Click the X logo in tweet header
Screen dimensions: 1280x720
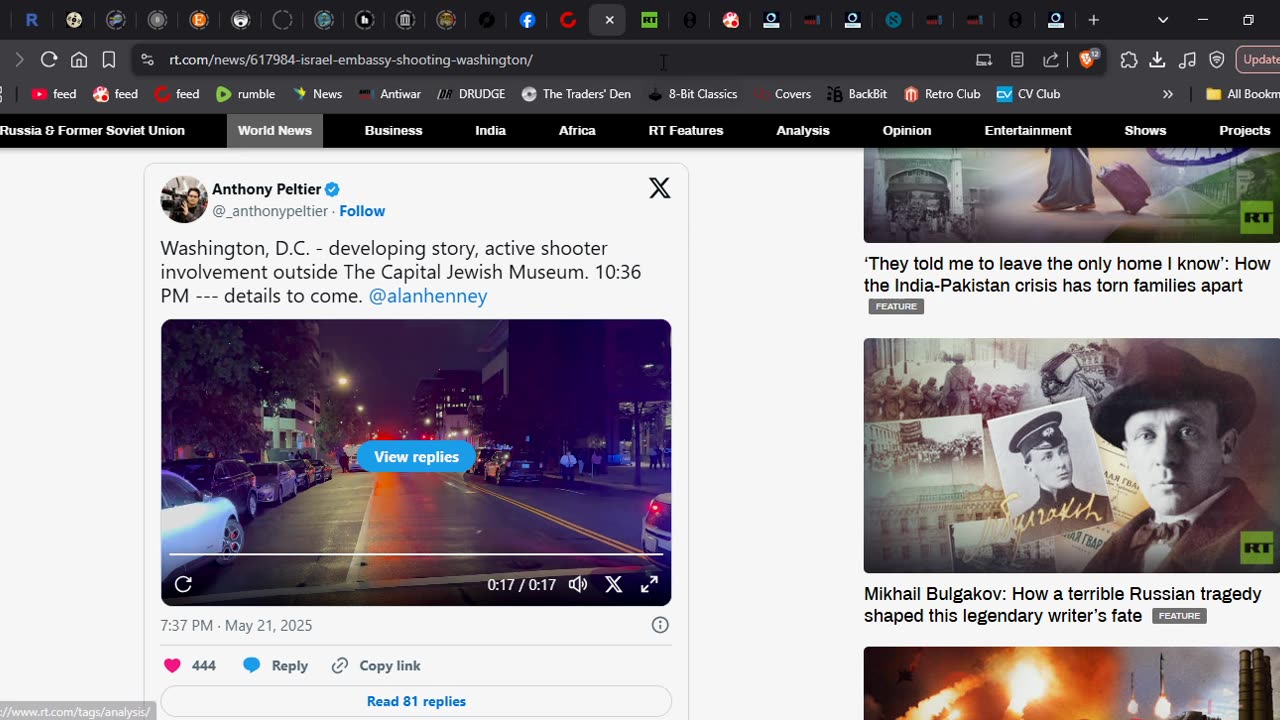[x=659, y=188]
